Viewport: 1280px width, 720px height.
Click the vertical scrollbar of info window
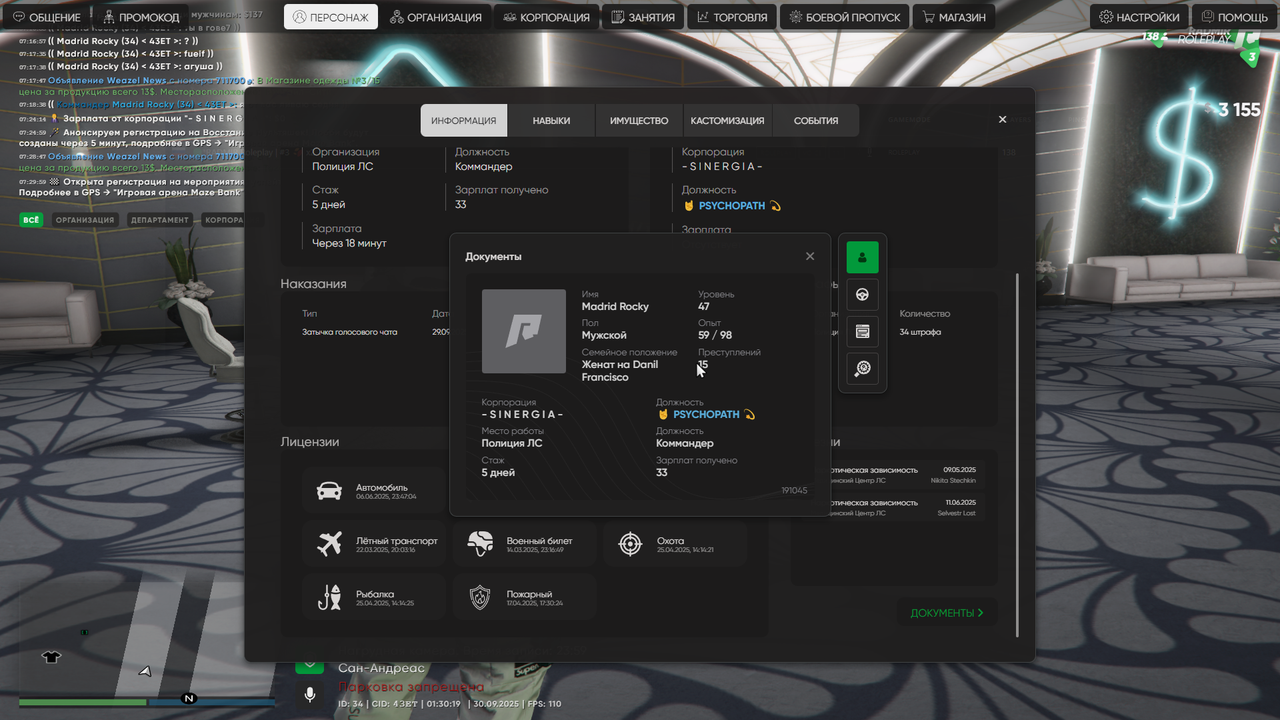pos(1018,455)
